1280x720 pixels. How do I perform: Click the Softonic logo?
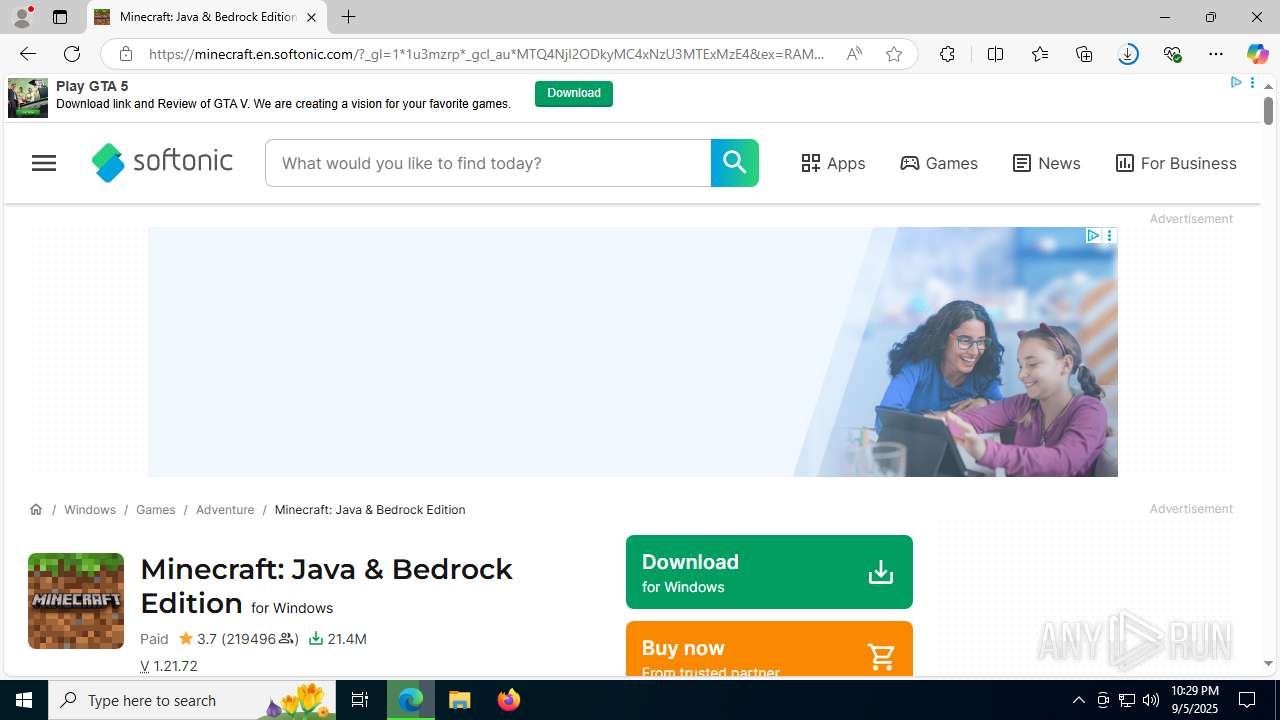[162, 162]
